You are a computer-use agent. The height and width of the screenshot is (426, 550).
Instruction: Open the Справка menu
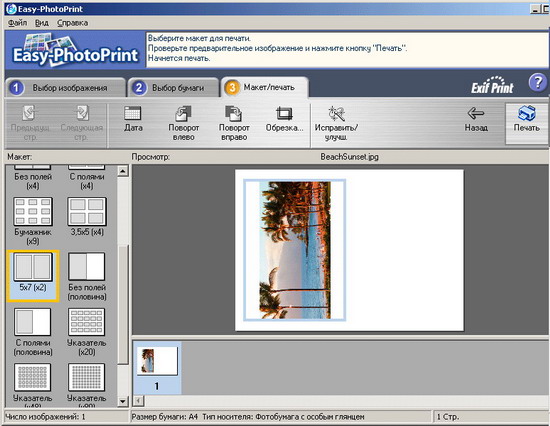coord(73,23)
